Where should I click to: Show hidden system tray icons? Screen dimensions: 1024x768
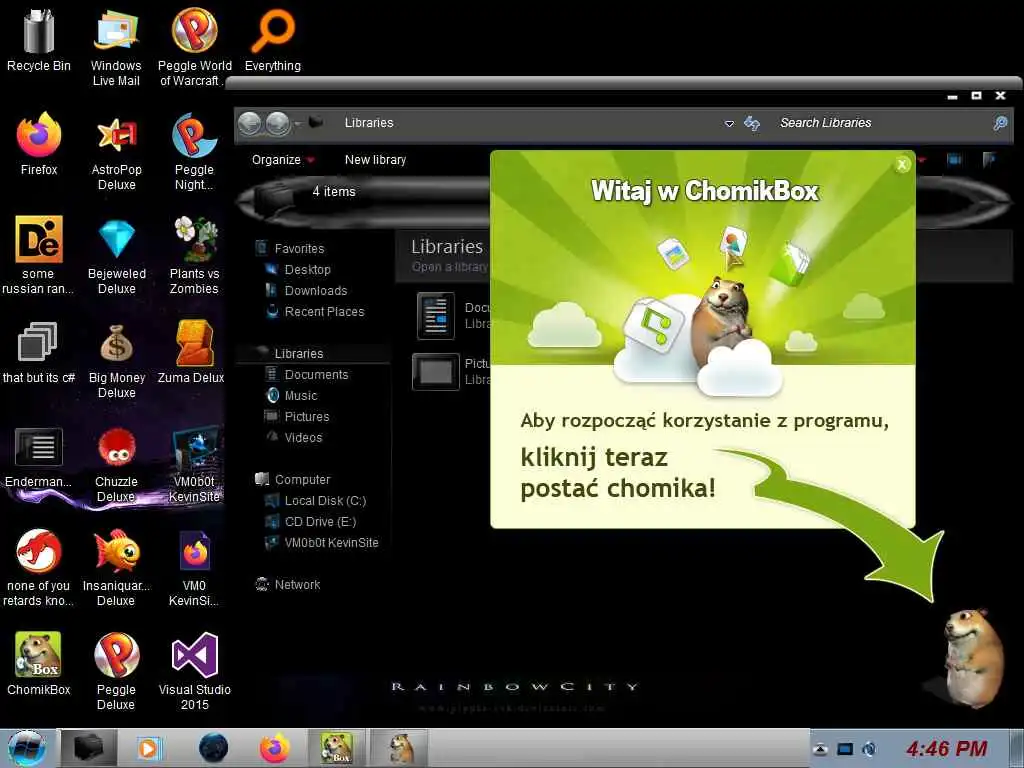[821, 749]
